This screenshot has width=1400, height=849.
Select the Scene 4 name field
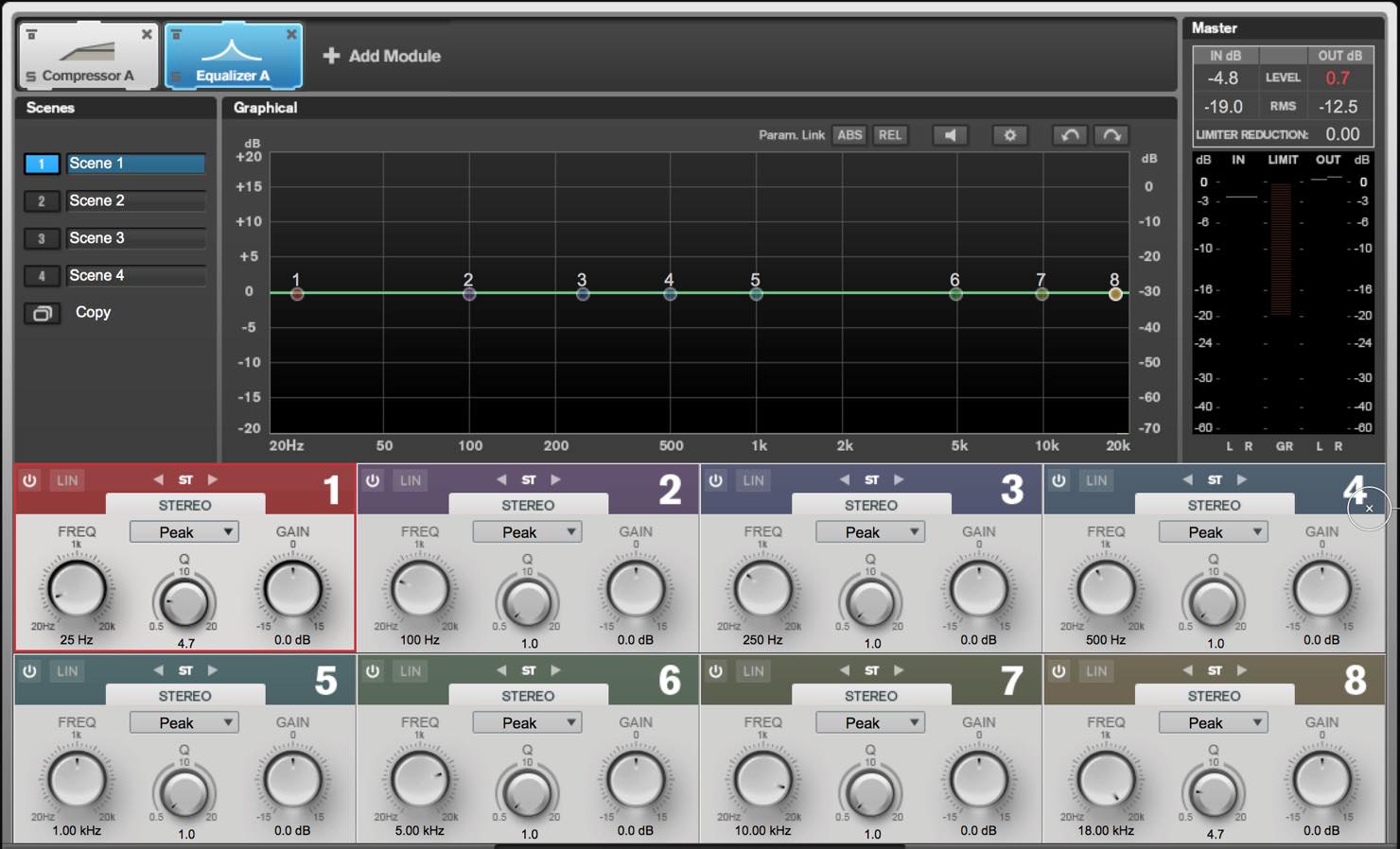136,276
